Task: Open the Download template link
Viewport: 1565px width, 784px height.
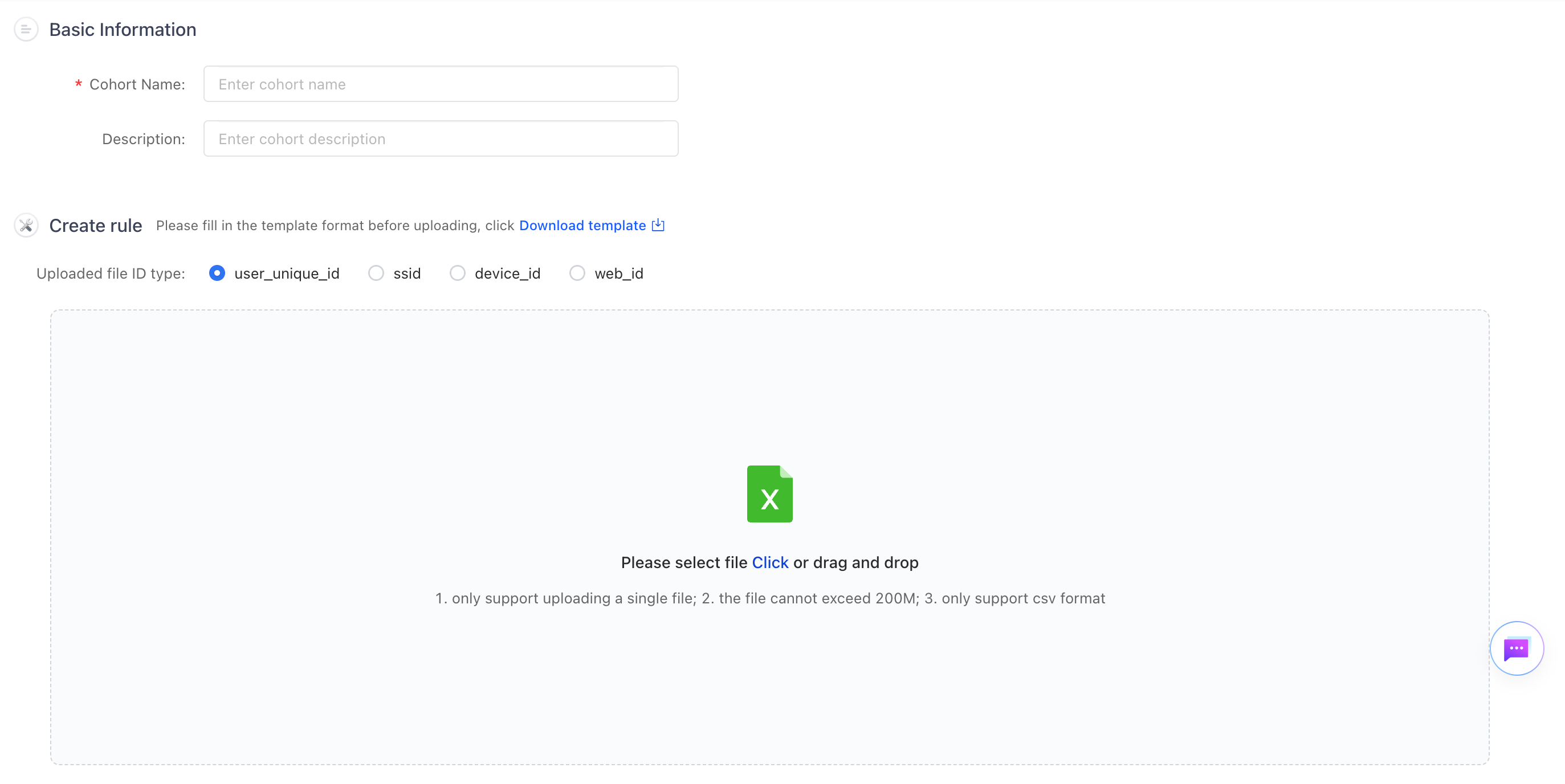Action: (x=582, y=225)
